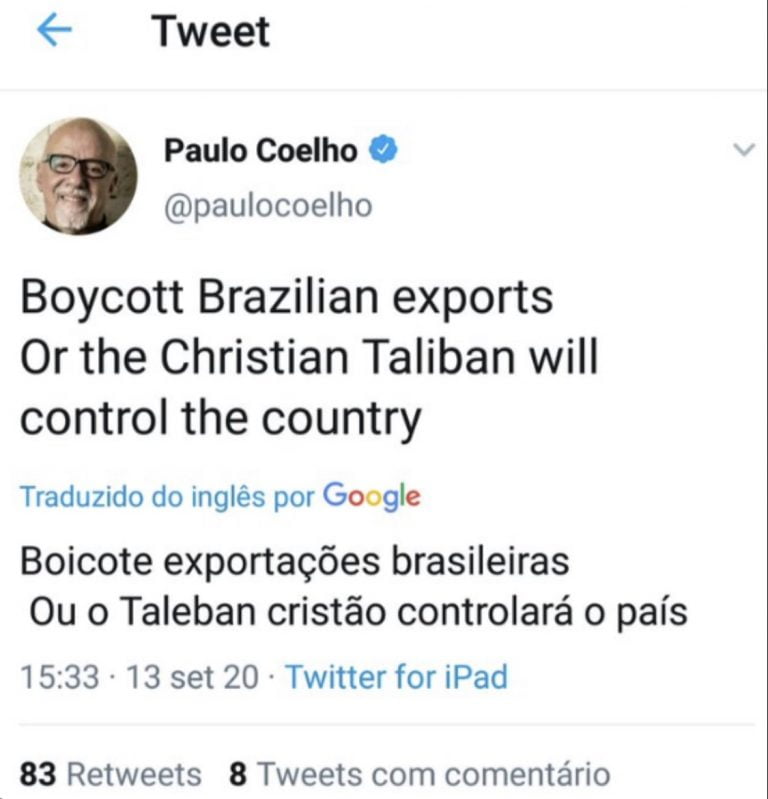This screenshot has height=799, width=768.
Task: Select the "Tweet" header title
Action: coord(211,32)
